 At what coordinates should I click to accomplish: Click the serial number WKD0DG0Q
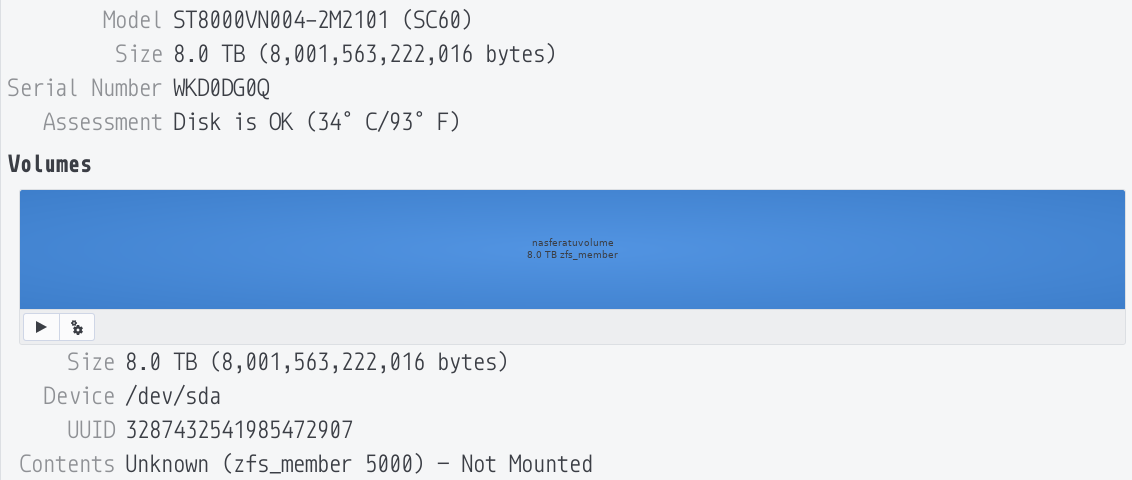click(222, 88)
